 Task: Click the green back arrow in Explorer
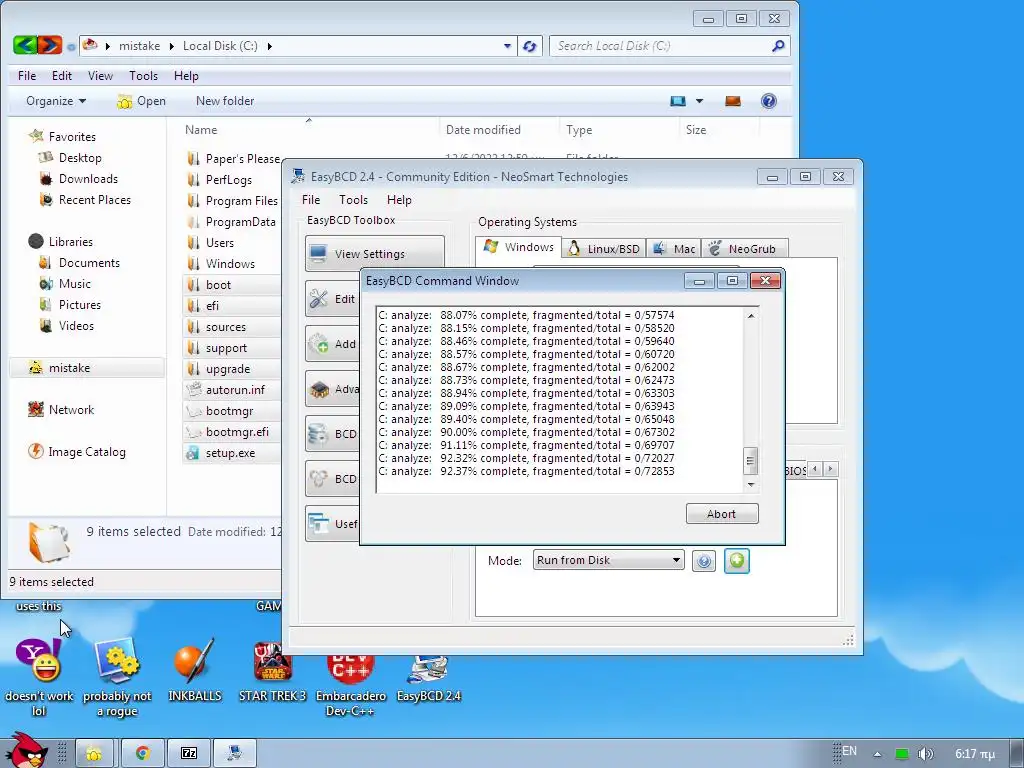[x=25, y=45]
